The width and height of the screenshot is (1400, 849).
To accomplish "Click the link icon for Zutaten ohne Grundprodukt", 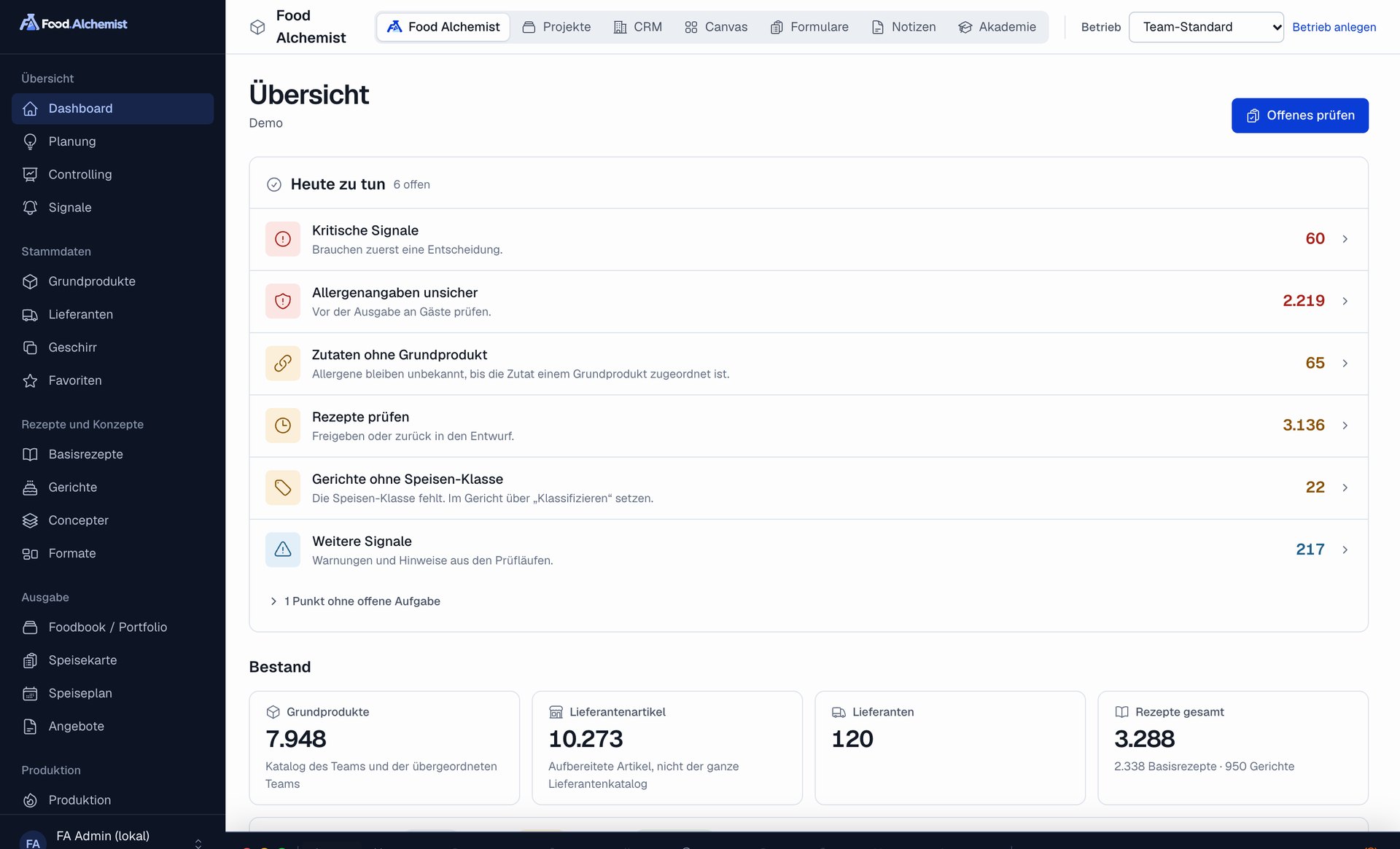I will [x=283, y=363].
